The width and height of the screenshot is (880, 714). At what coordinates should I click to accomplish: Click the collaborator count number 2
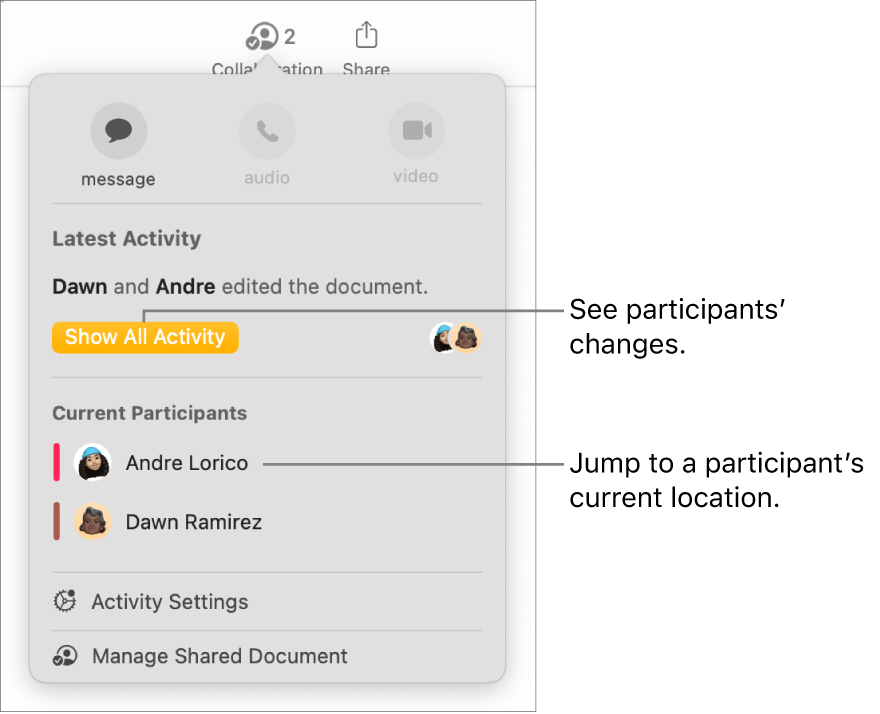pyautogui.click(x=290, y=38)
